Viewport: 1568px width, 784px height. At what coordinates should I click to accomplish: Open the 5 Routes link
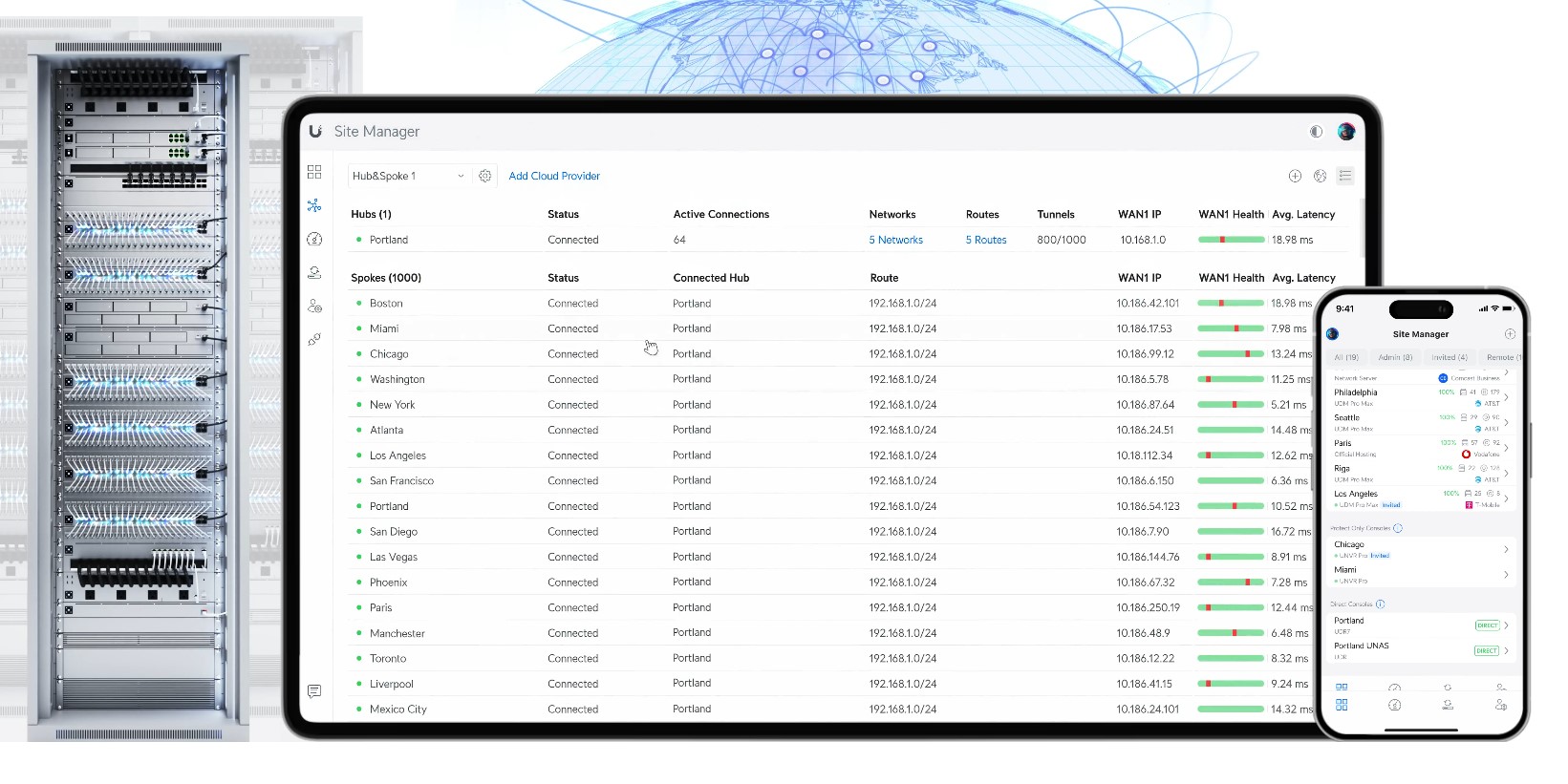click(985, 240)
